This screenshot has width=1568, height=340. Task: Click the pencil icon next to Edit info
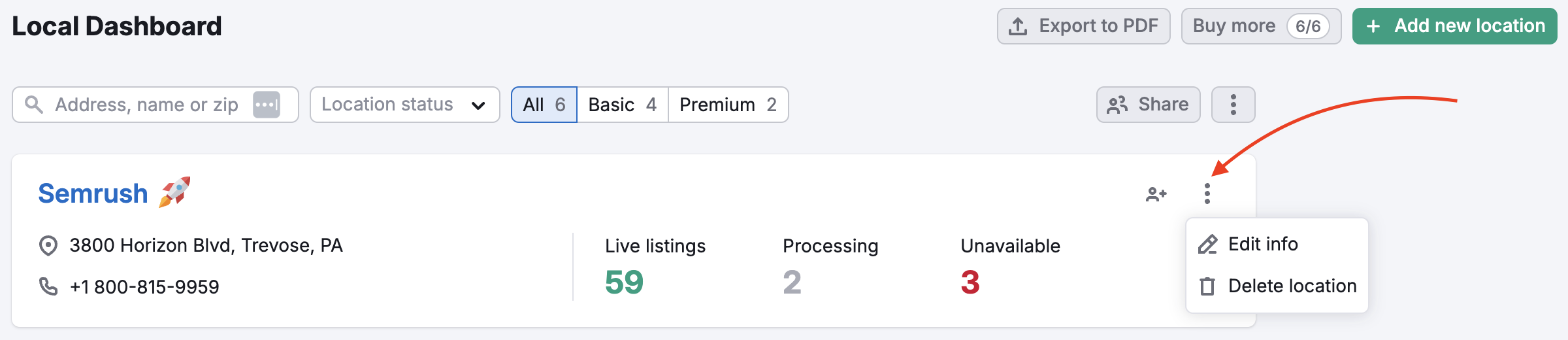pyautogui.click(x=1207, y=245)
